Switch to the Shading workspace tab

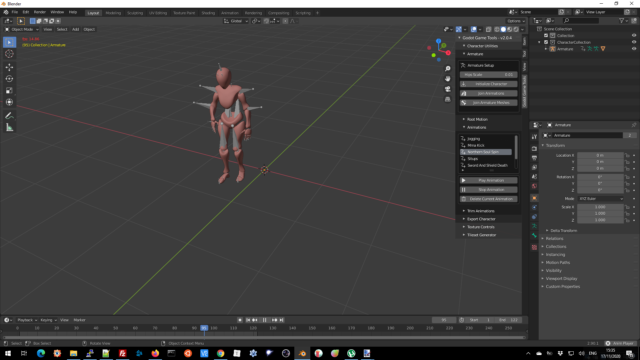(x=208, y=13)
